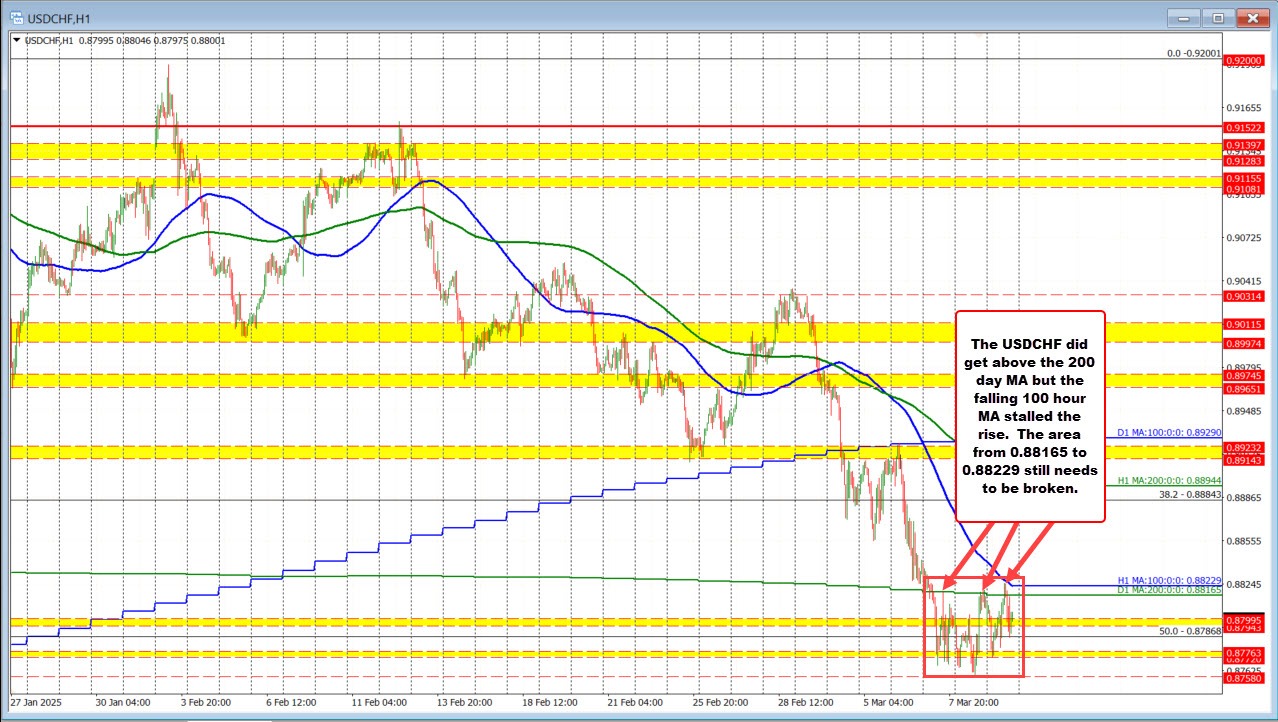The image size is (1278, 722).
Task: Close the USDCHF,H1 chart window
Action: click(1250, 17)
